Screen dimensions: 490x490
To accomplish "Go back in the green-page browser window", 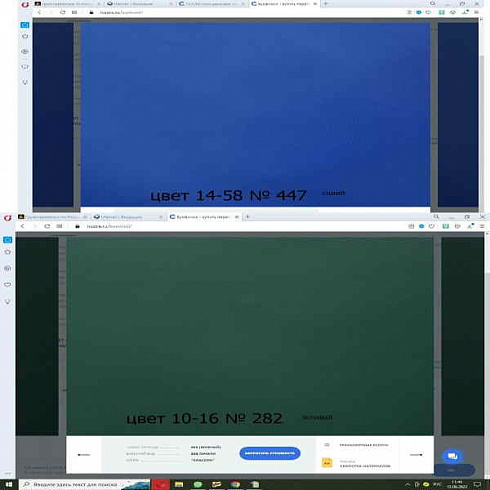I will point(22,226).
